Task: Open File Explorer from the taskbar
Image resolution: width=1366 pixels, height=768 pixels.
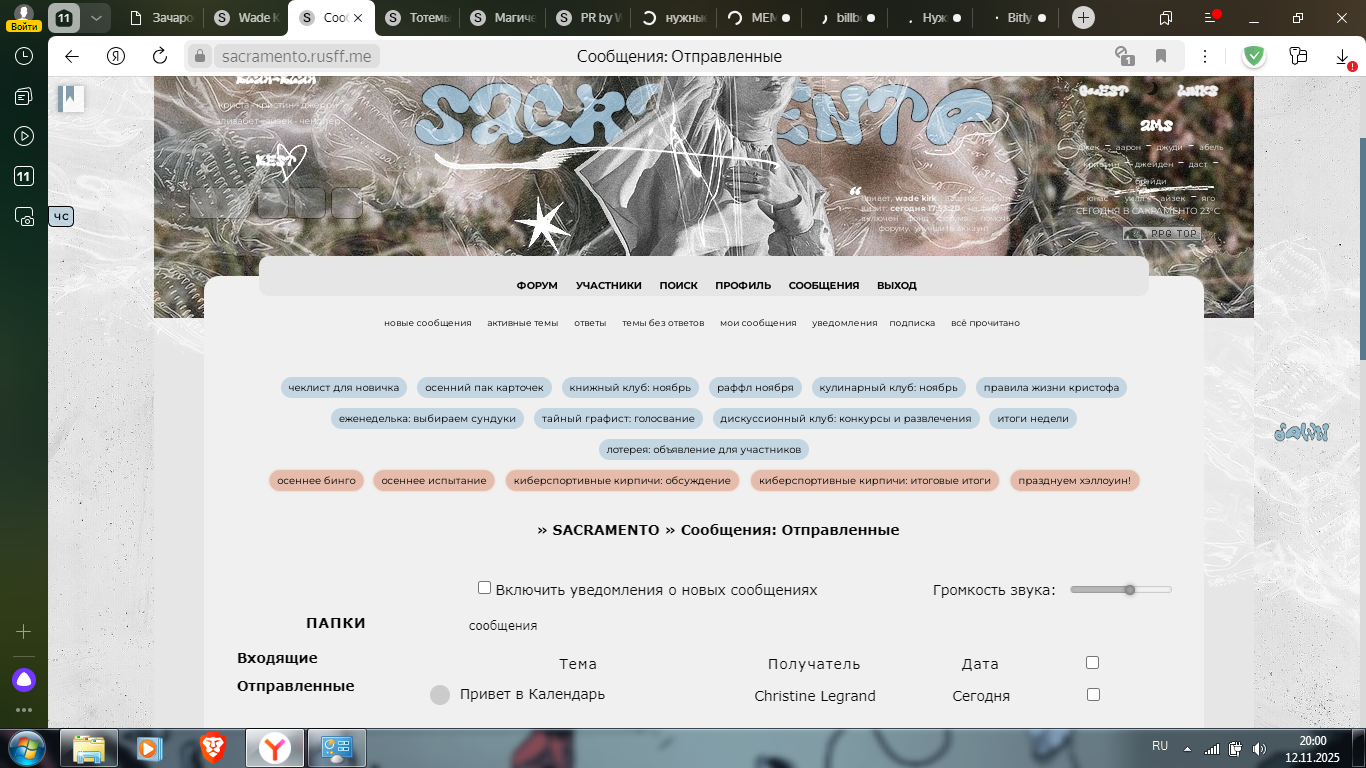Action: (88, 748)
